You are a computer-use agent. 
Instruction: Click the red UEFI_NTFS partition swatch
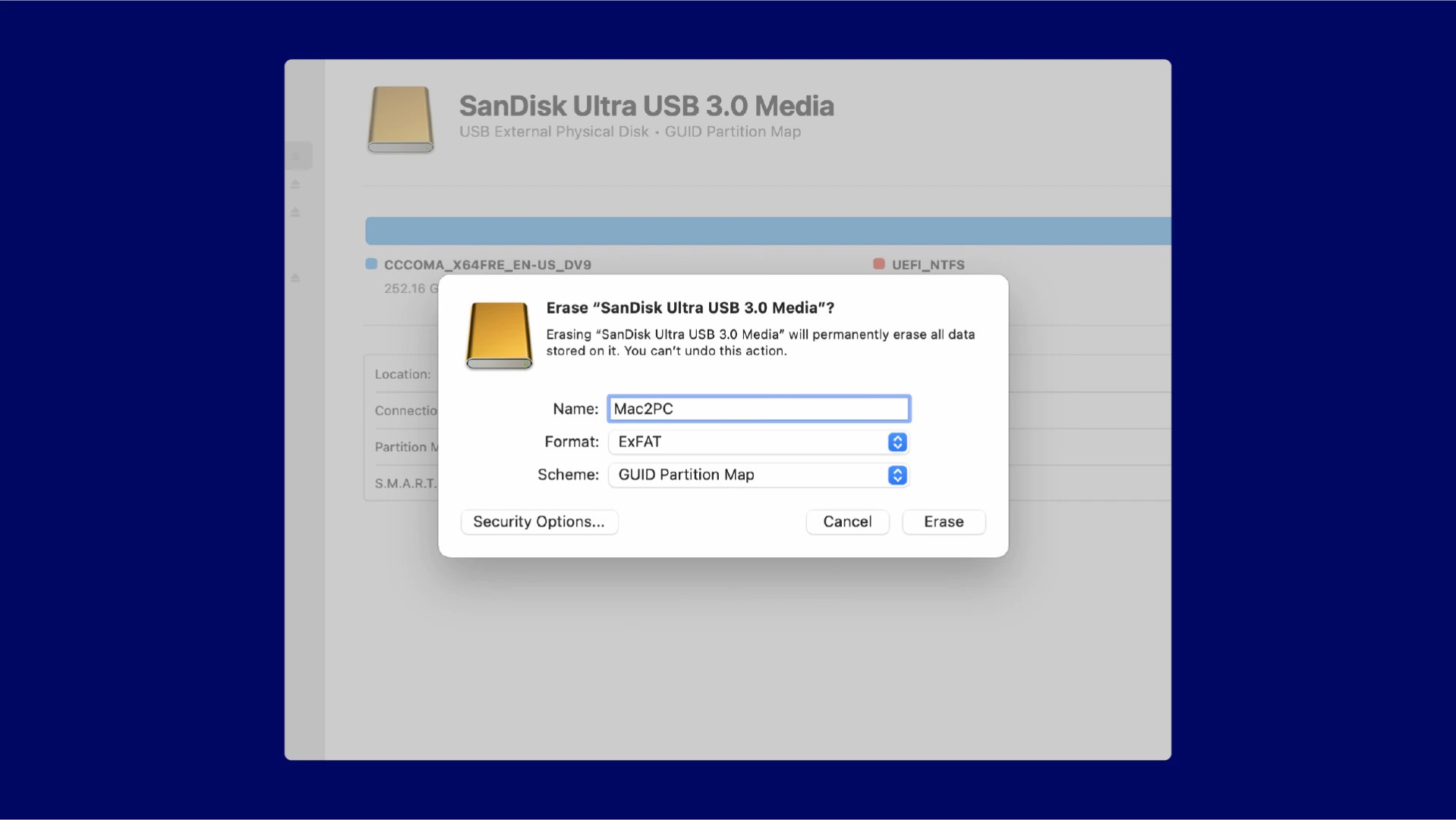click(879, 263)
